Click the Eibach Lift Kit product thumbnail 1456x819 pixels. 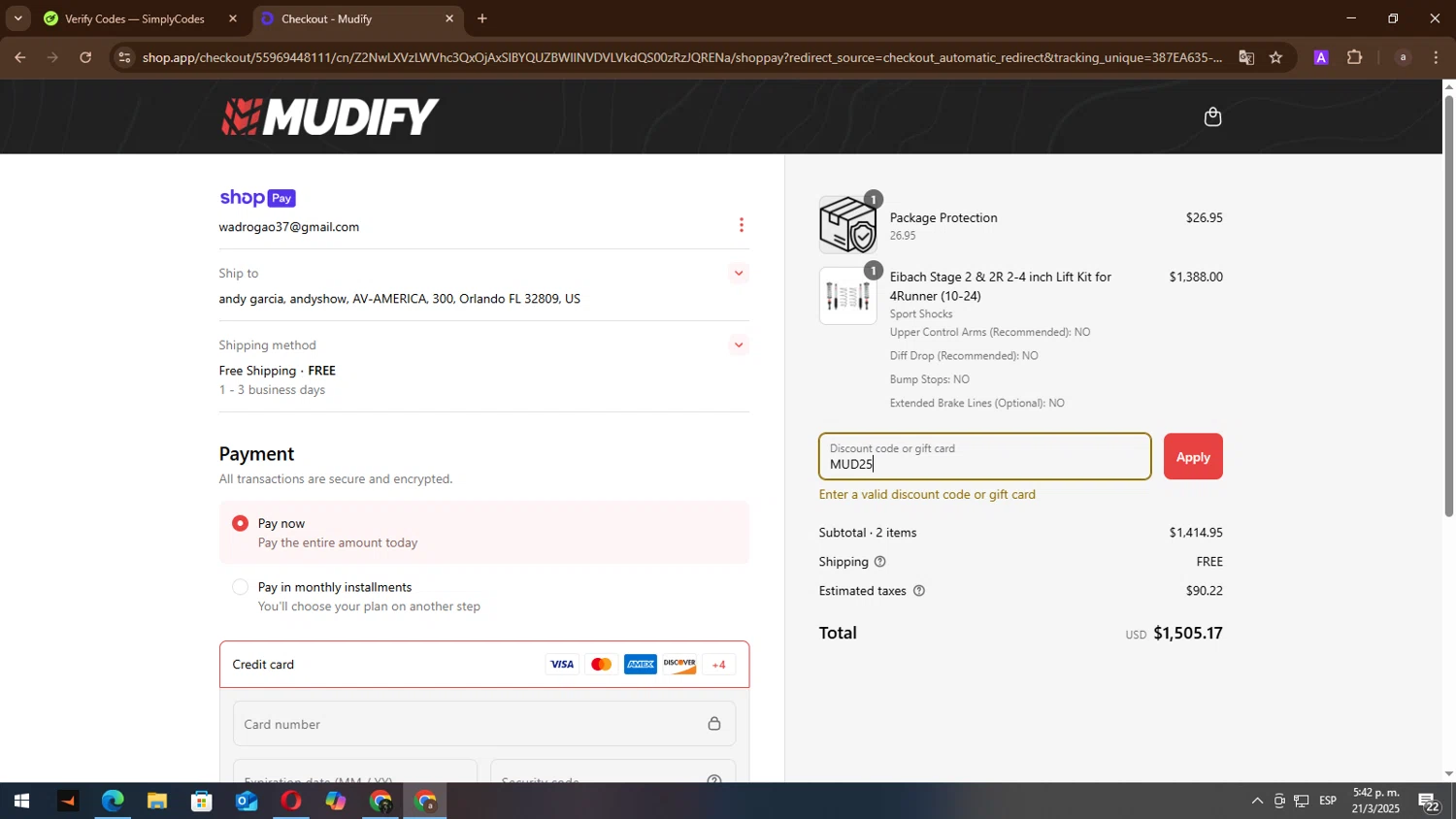tap(847, 296)
